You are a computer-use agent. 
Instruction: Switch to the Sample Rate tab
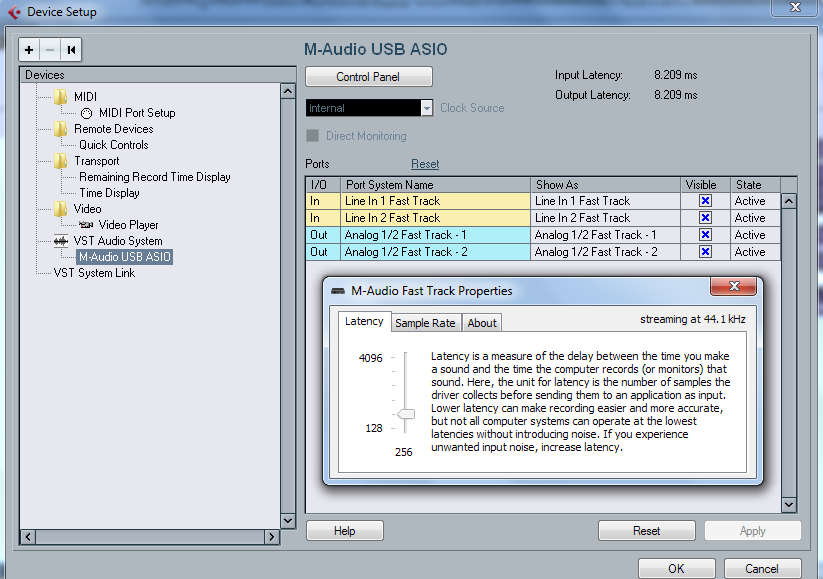pos(425,323)
